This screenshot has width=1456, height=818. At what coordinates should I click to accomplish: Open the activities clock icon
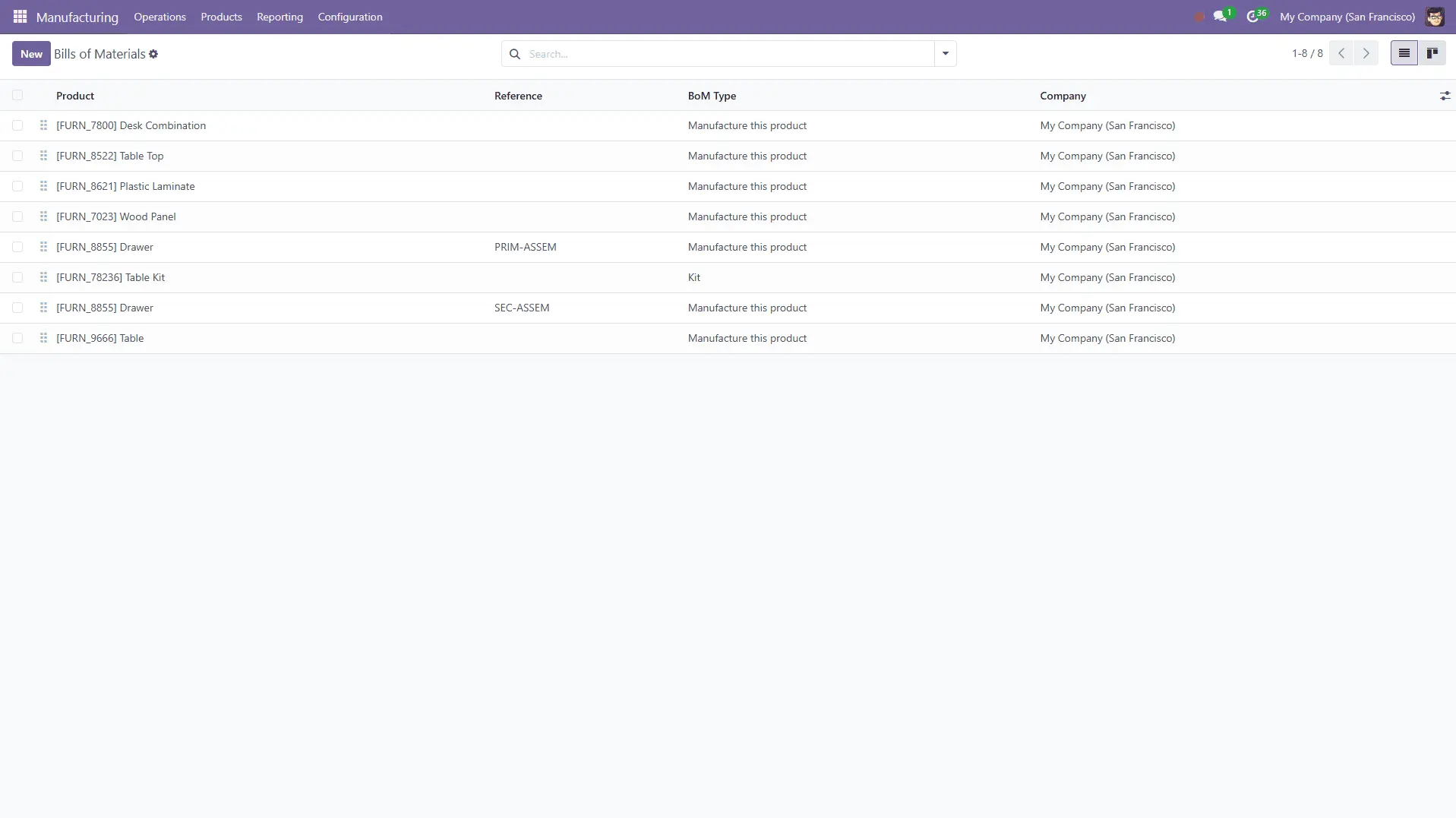click(x=1252, y=17)
